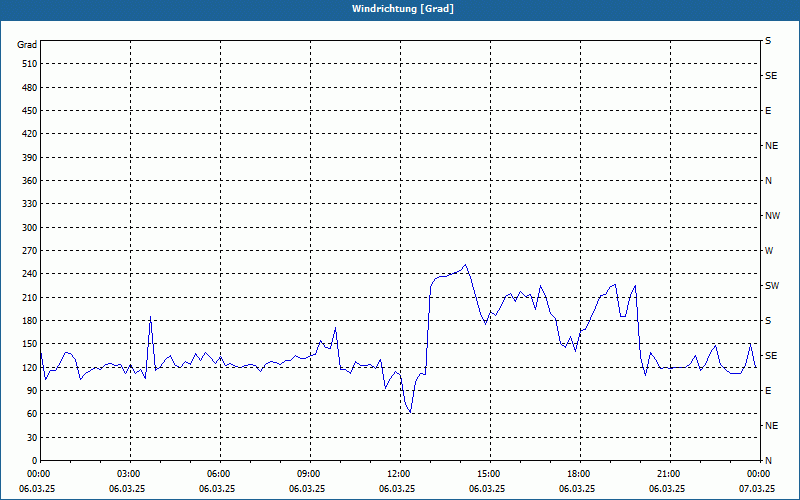Click the "Grad" y-axis unit label
The image size is (800, 500).
(x=27, y=45)
